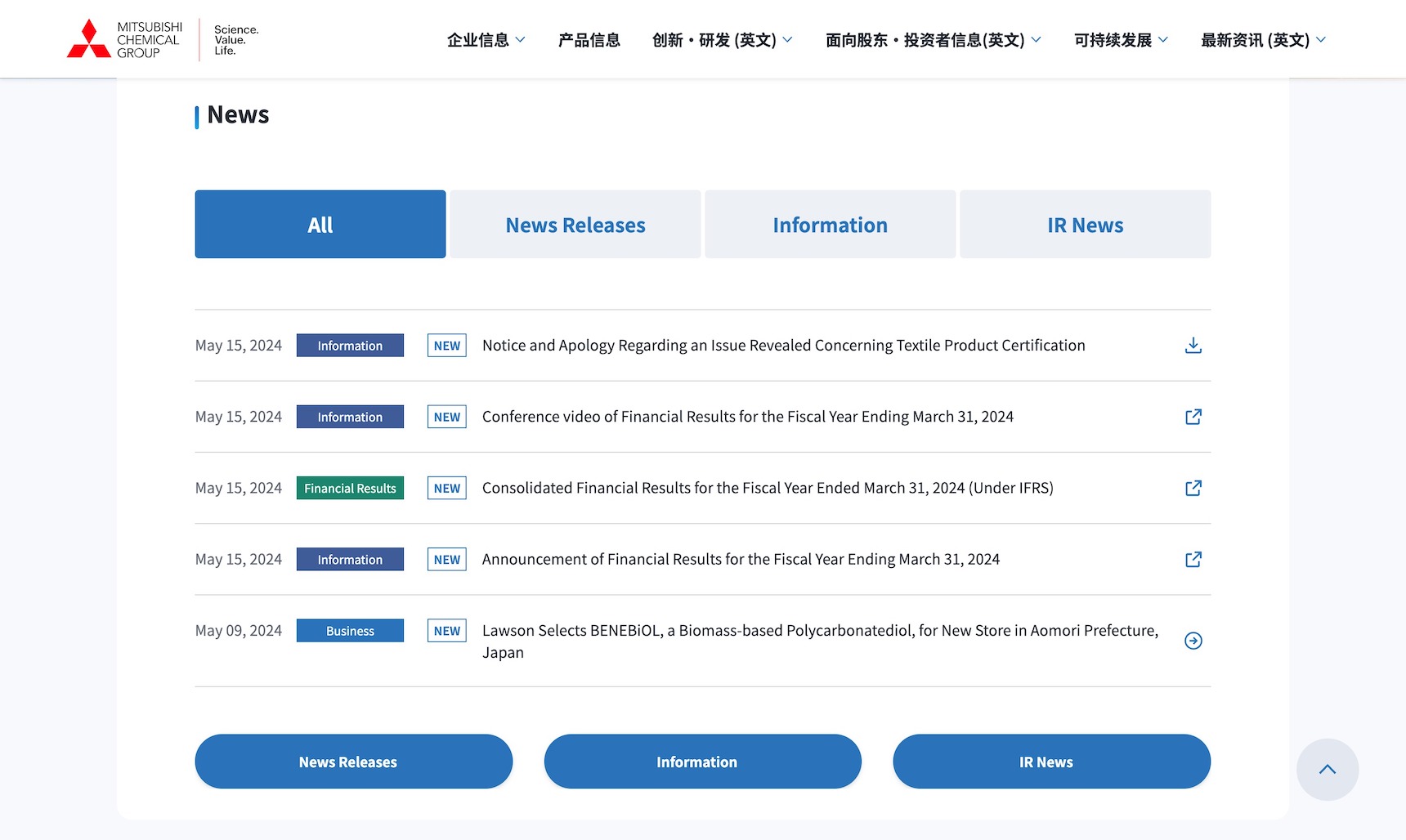Expand the 可持续发展 menu
This screenshot has width=1406, height=840.
[x=1121, y=40]
